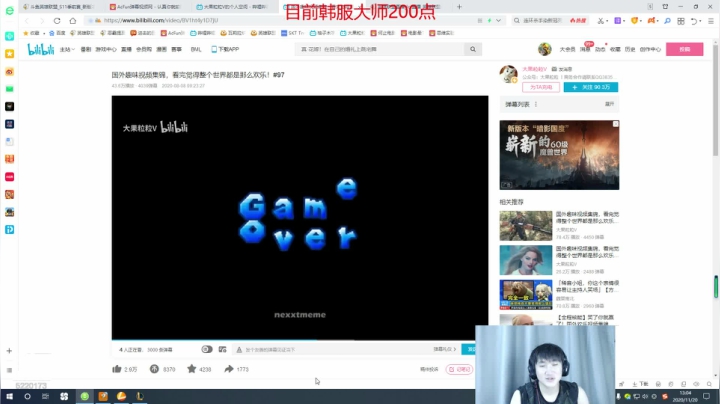720x404 pixels.
Task: Click the blue follow 90.3万 button
Action: [591, 87]
